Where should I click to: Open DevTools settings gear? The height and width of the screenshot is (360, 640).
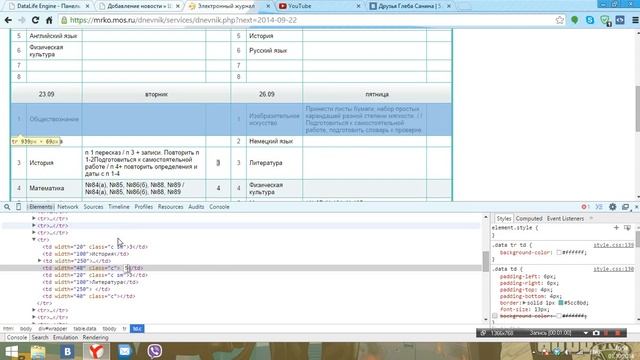tap(613, 207)
